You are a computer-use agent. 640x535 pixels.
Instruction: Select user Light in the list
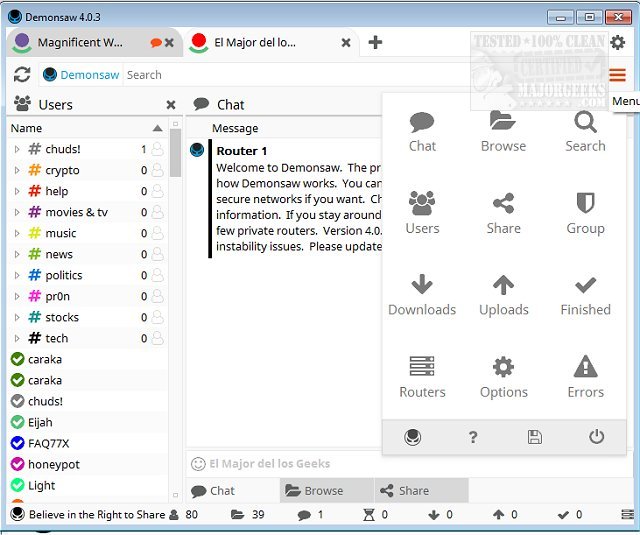(87, 485)
